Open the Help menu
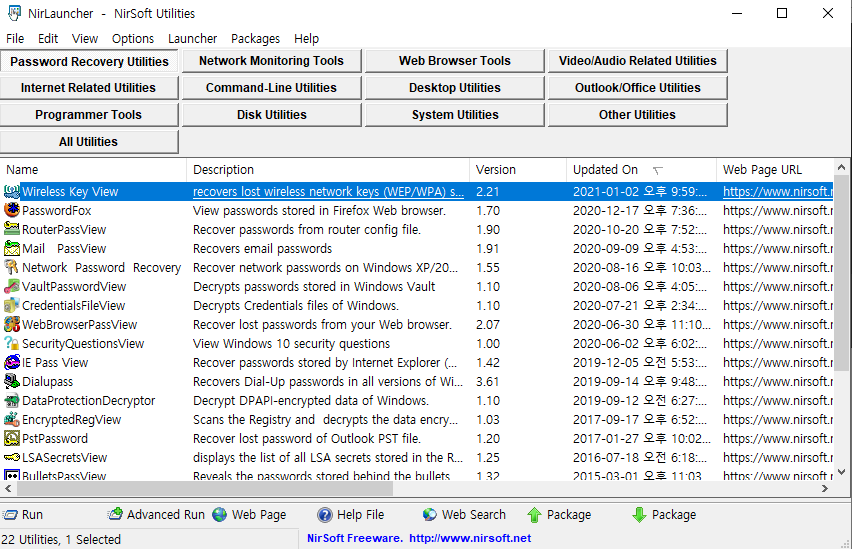Viewport: 852px width, 549px height. (x=306, y=39)
